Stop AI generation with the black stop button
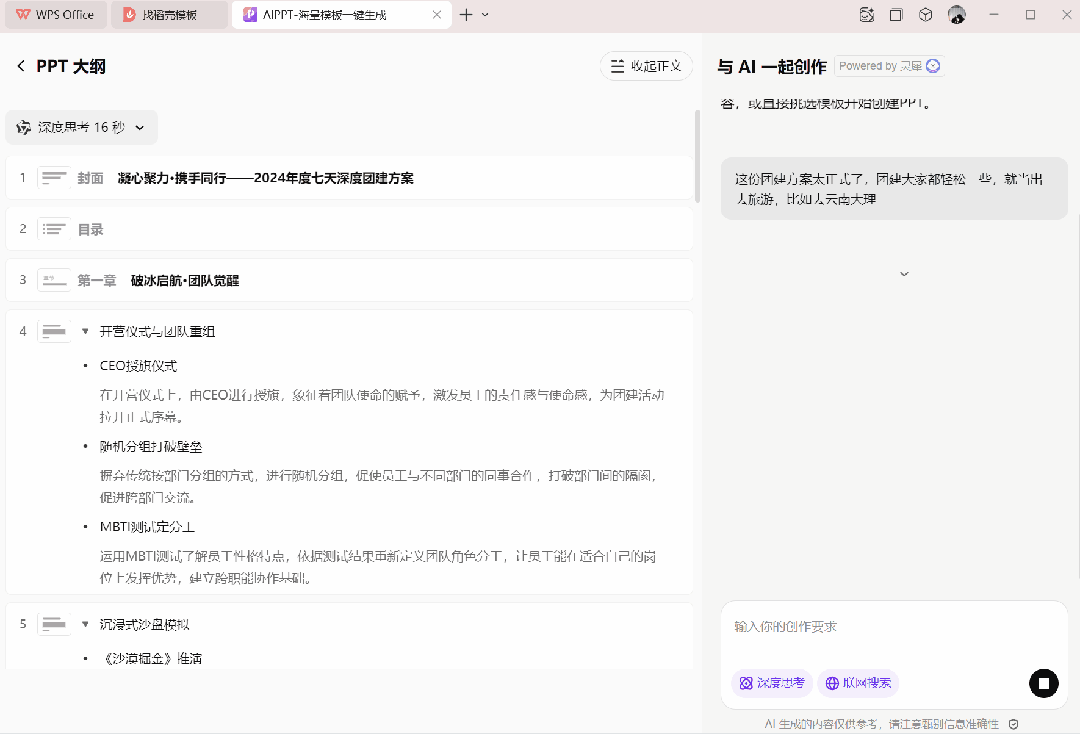Image resolution: width=1080 pixels, height=734 pixels. (1043, 683)
